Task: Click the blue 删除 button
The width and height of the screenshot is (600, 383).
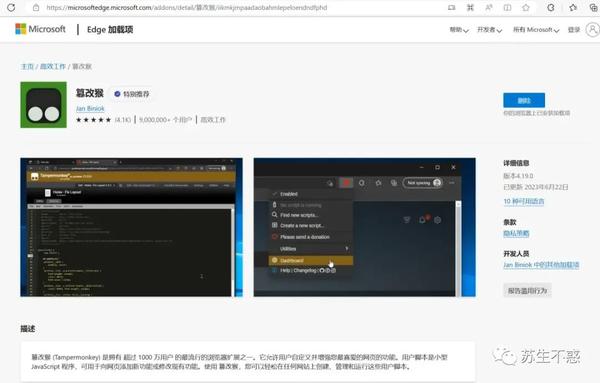Action: pyautogui.click(x=524, y=100)
